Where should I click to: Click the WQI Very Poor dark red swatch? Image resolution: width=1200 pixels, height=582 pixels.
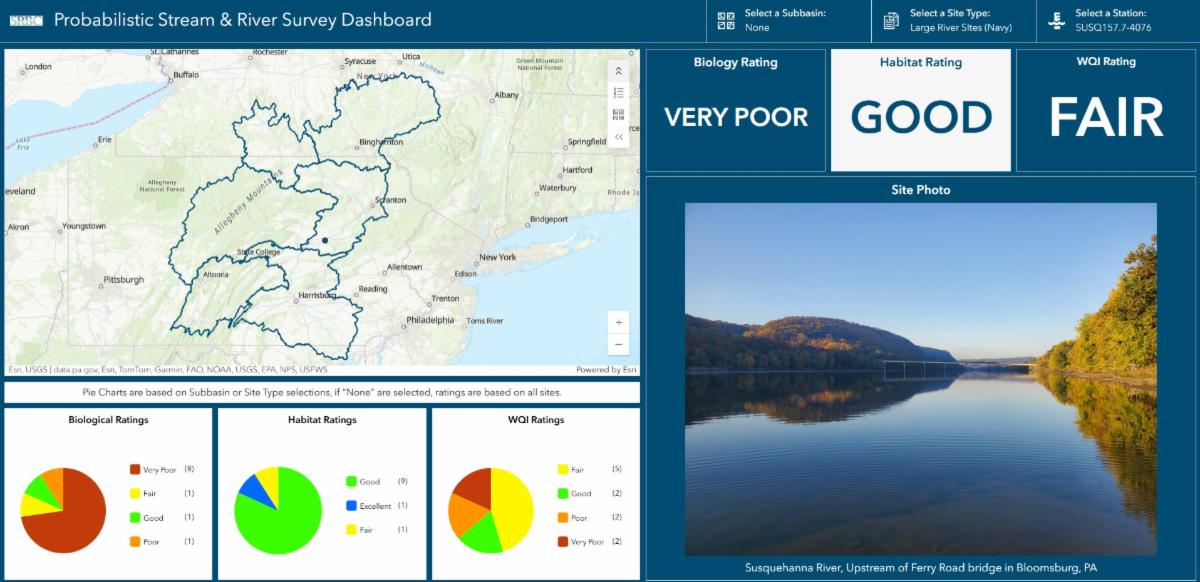(x=563, y=542)
